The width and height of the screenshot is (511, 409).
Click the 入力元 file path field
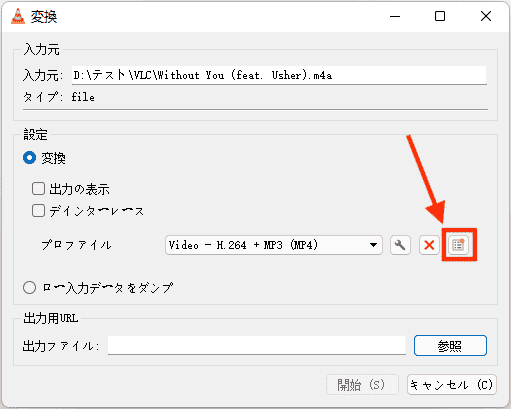pyautogui.click(x=279, y=75)
